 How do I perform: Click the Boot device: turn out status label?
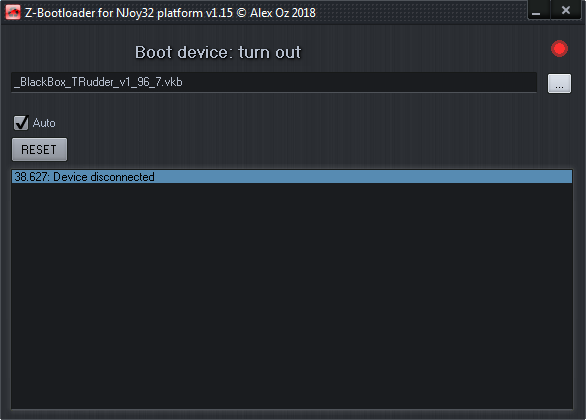218,52
